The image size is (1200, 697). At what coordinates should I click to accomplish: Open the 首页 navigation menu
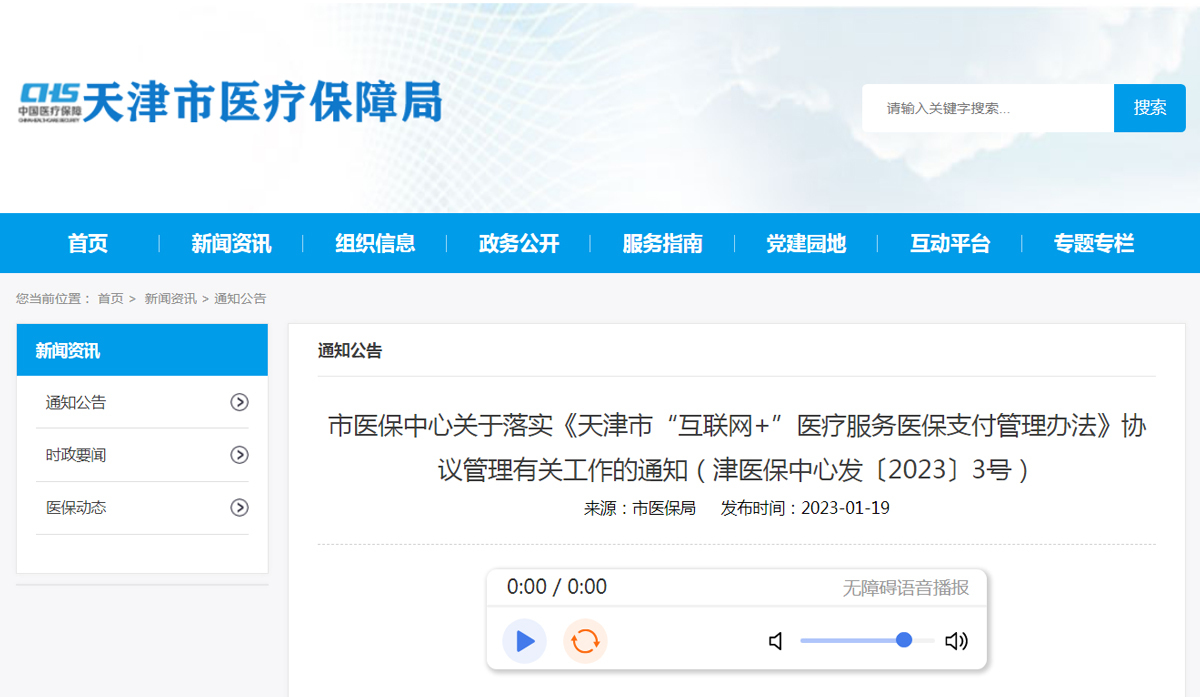click(88, 243)
